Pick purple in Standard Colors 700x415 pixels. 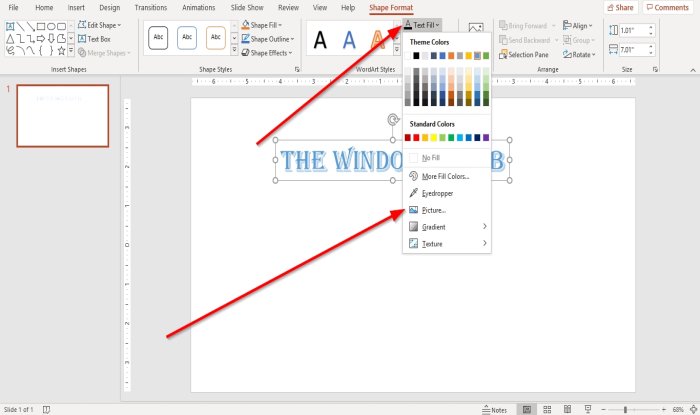coord(486,137)
